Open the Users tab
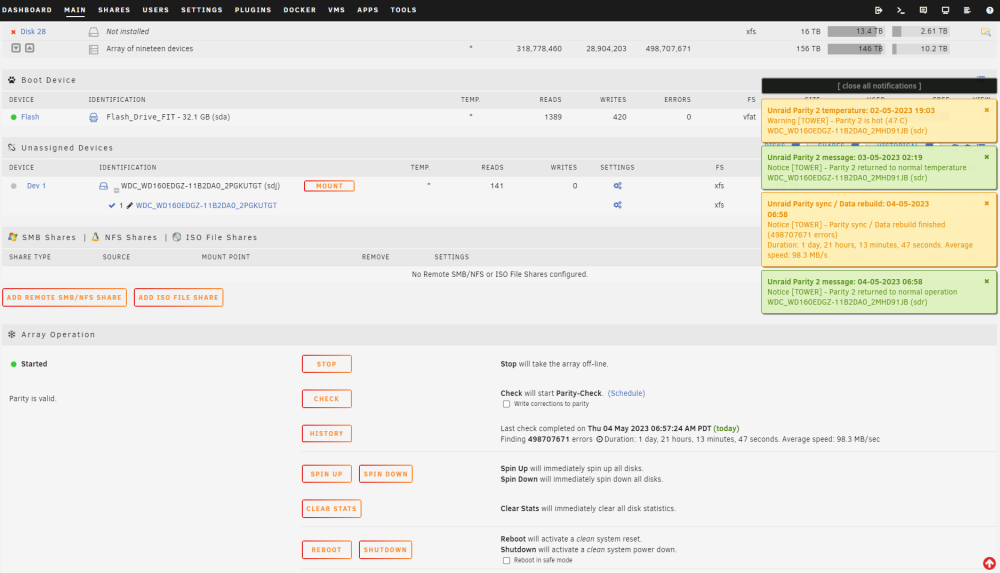Screen dimensions: 1000x573 (x=156, y=10)
